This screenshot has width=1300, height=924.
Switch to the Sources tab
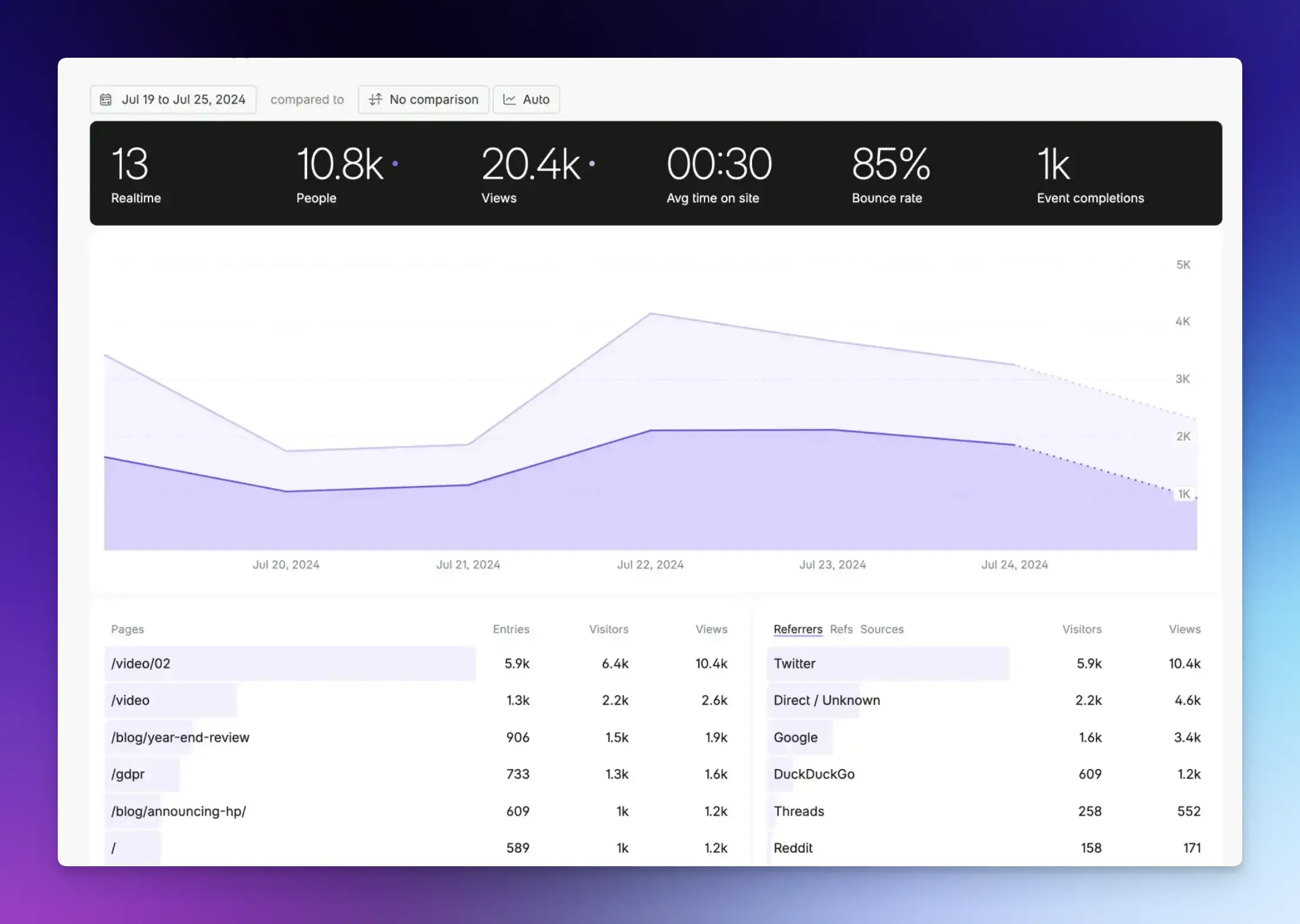tap(882, 629)
